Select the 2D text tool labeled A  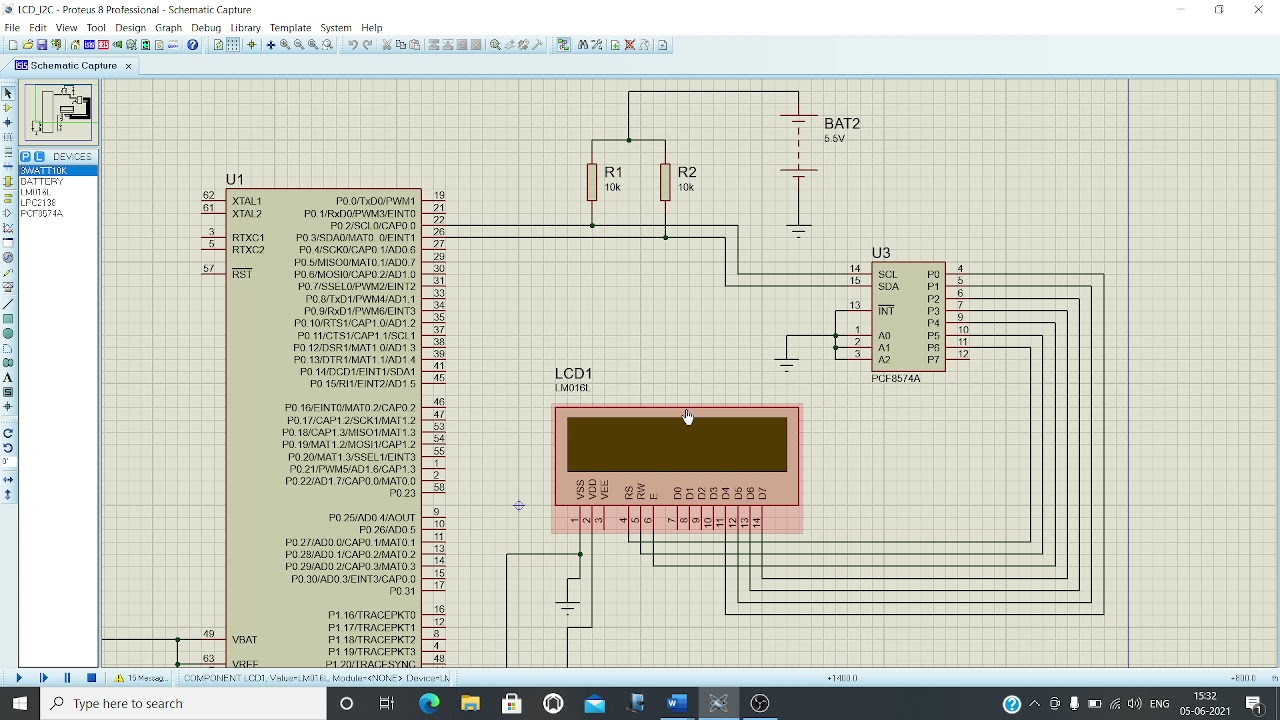(8, 377)
